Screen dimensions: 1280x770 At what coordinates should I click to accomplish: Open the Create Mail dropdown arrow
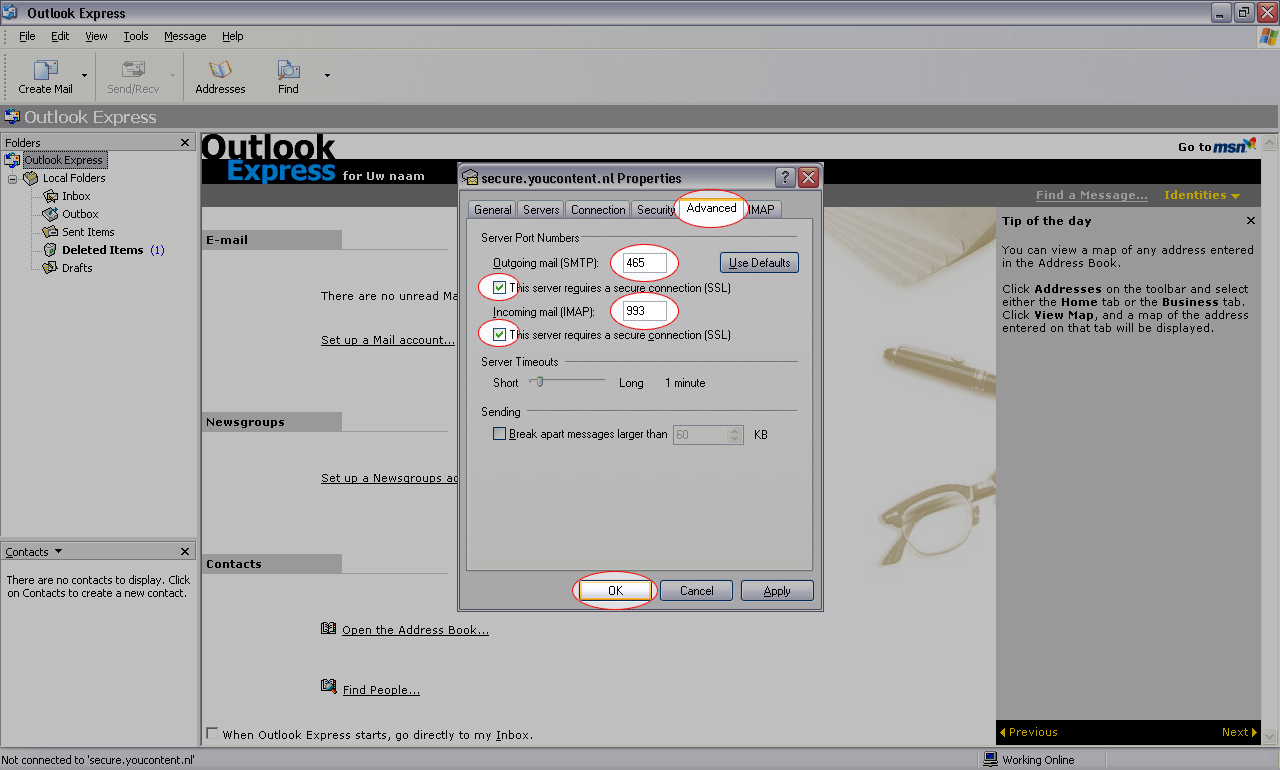(x=84, y=75)
